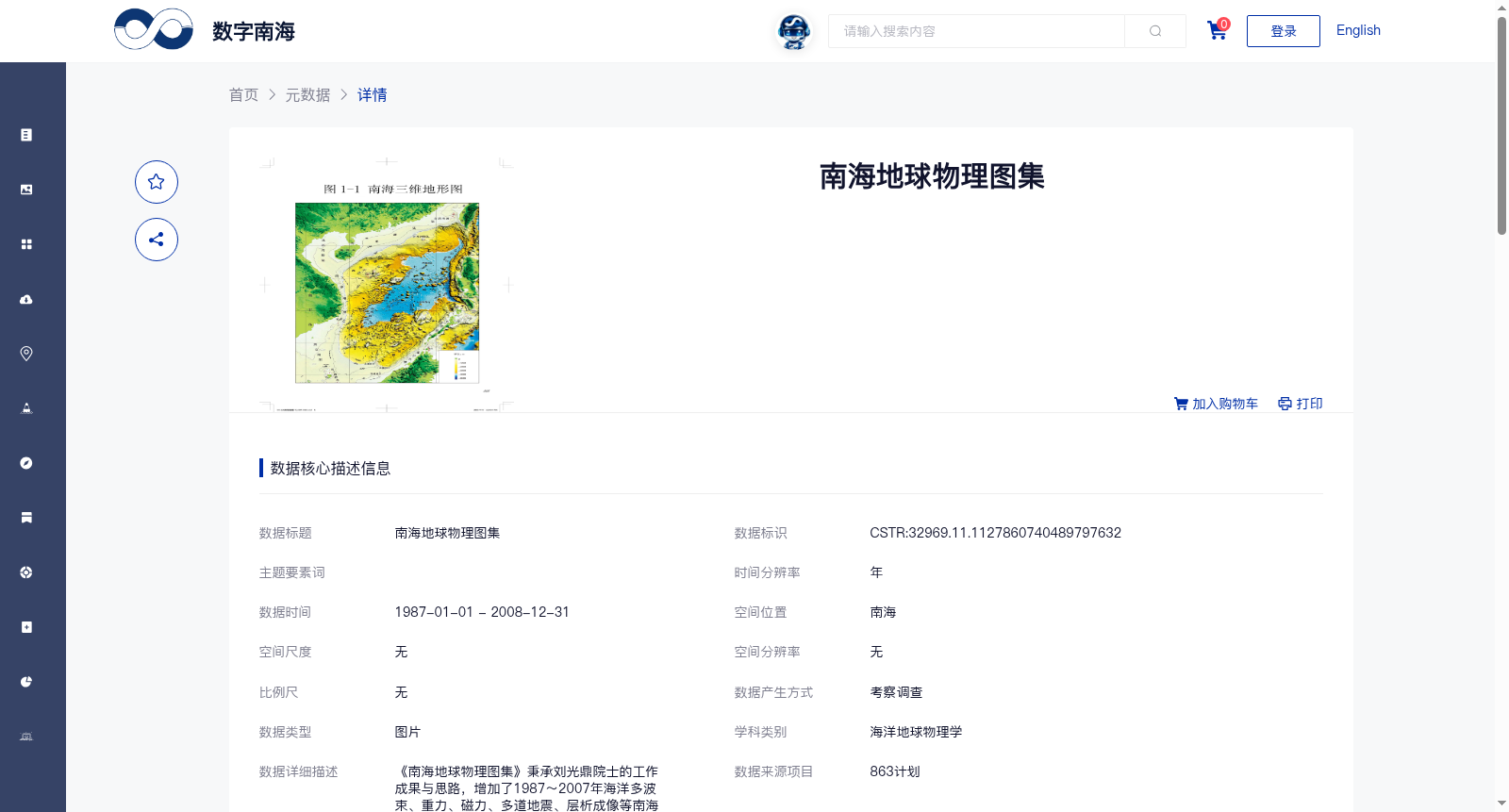Click the ship sidebar icon
The image size is (1509, 812).
26,408
